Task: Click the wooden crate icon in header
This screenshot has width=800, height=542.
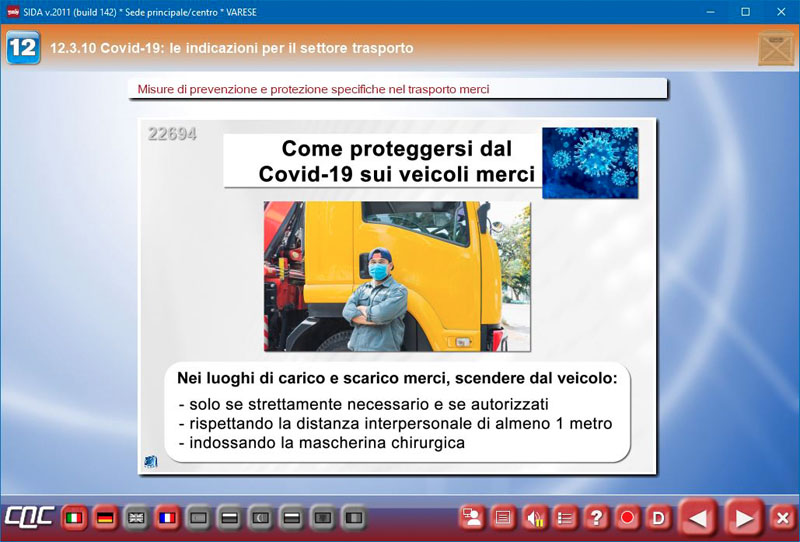Action: (x=775, y=48)
